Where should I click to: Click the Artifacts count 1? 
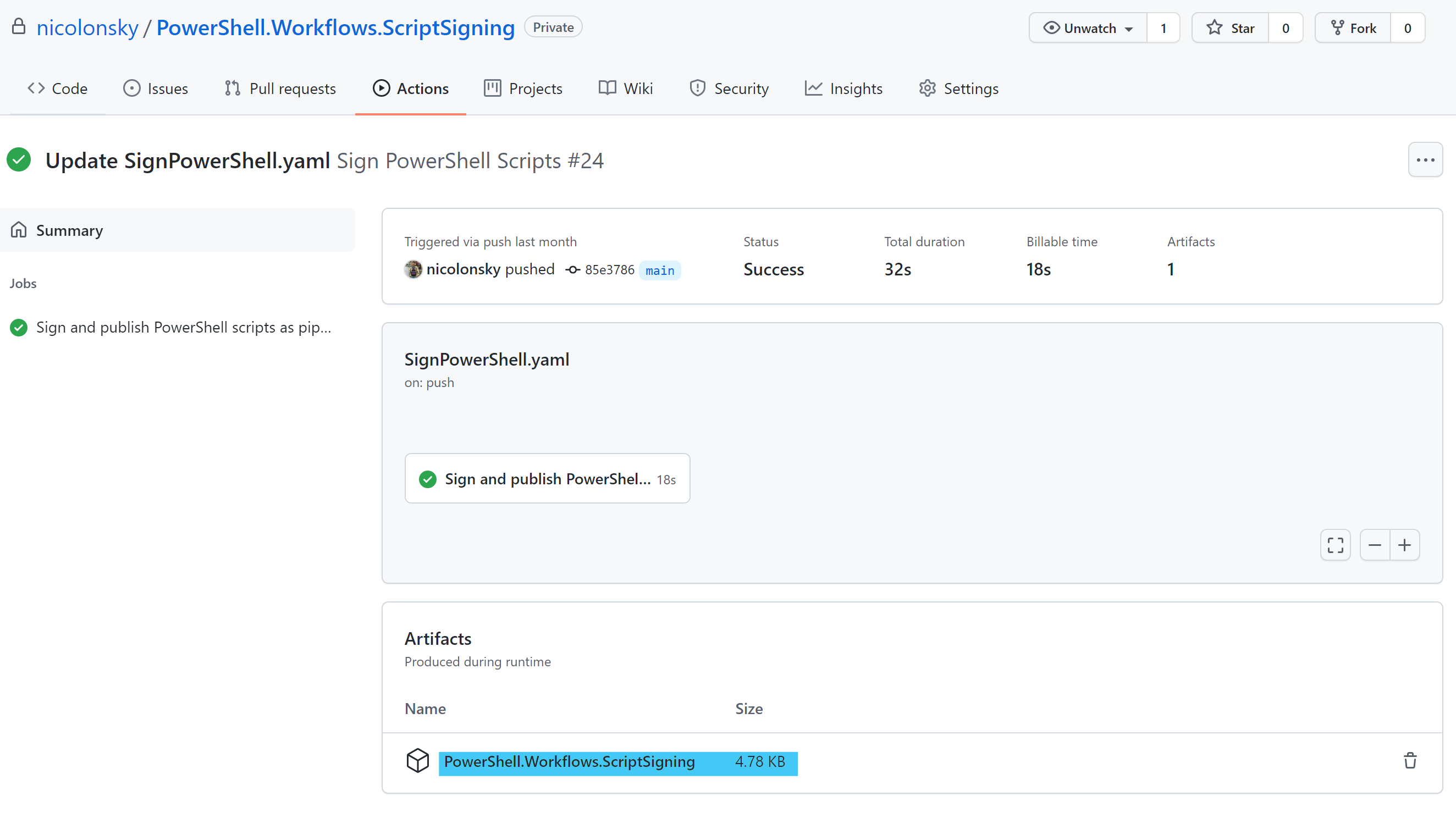tap(1171, 269)
